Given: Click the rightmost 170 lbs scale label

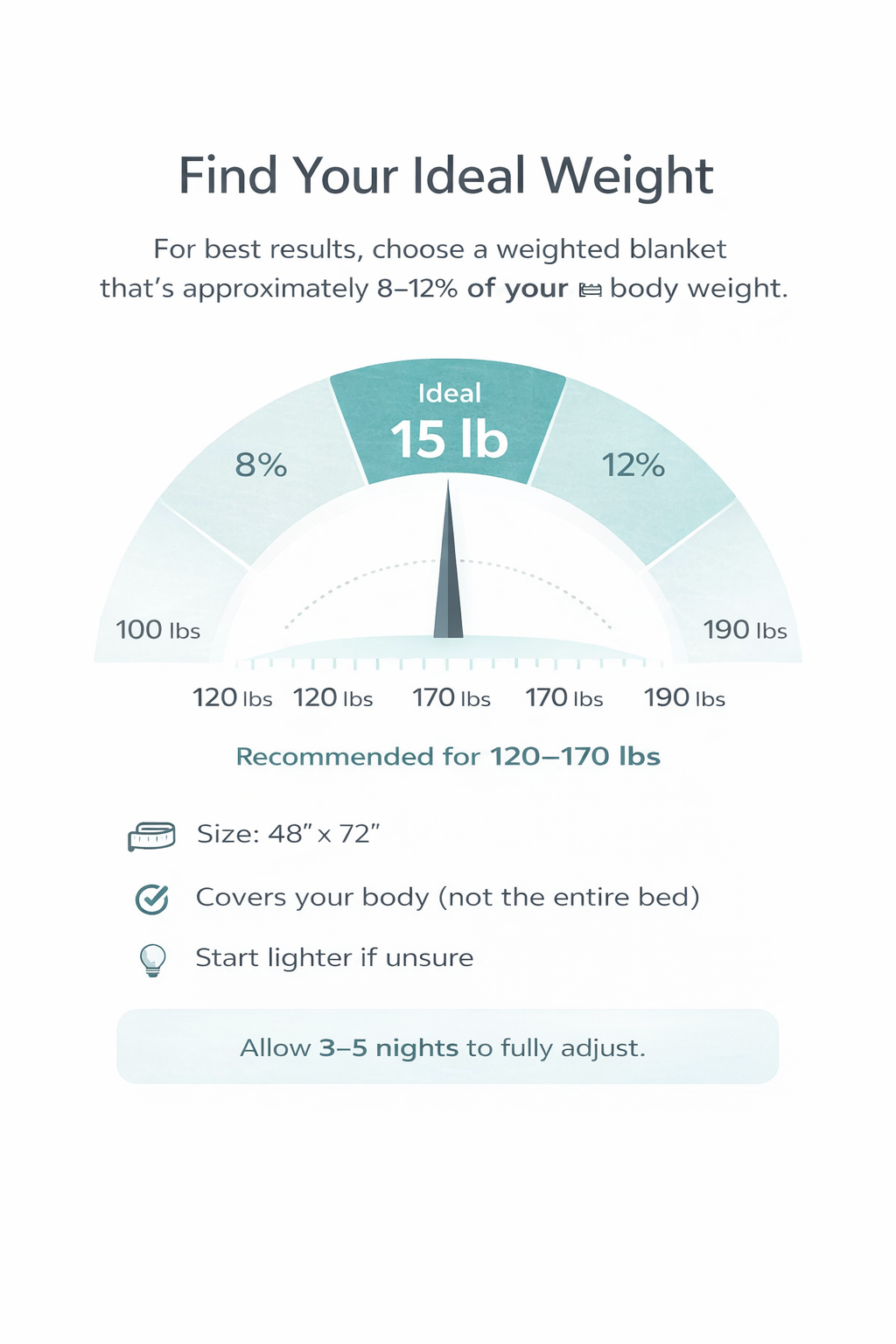Looking at the screenshot, I should coord(564,698).
